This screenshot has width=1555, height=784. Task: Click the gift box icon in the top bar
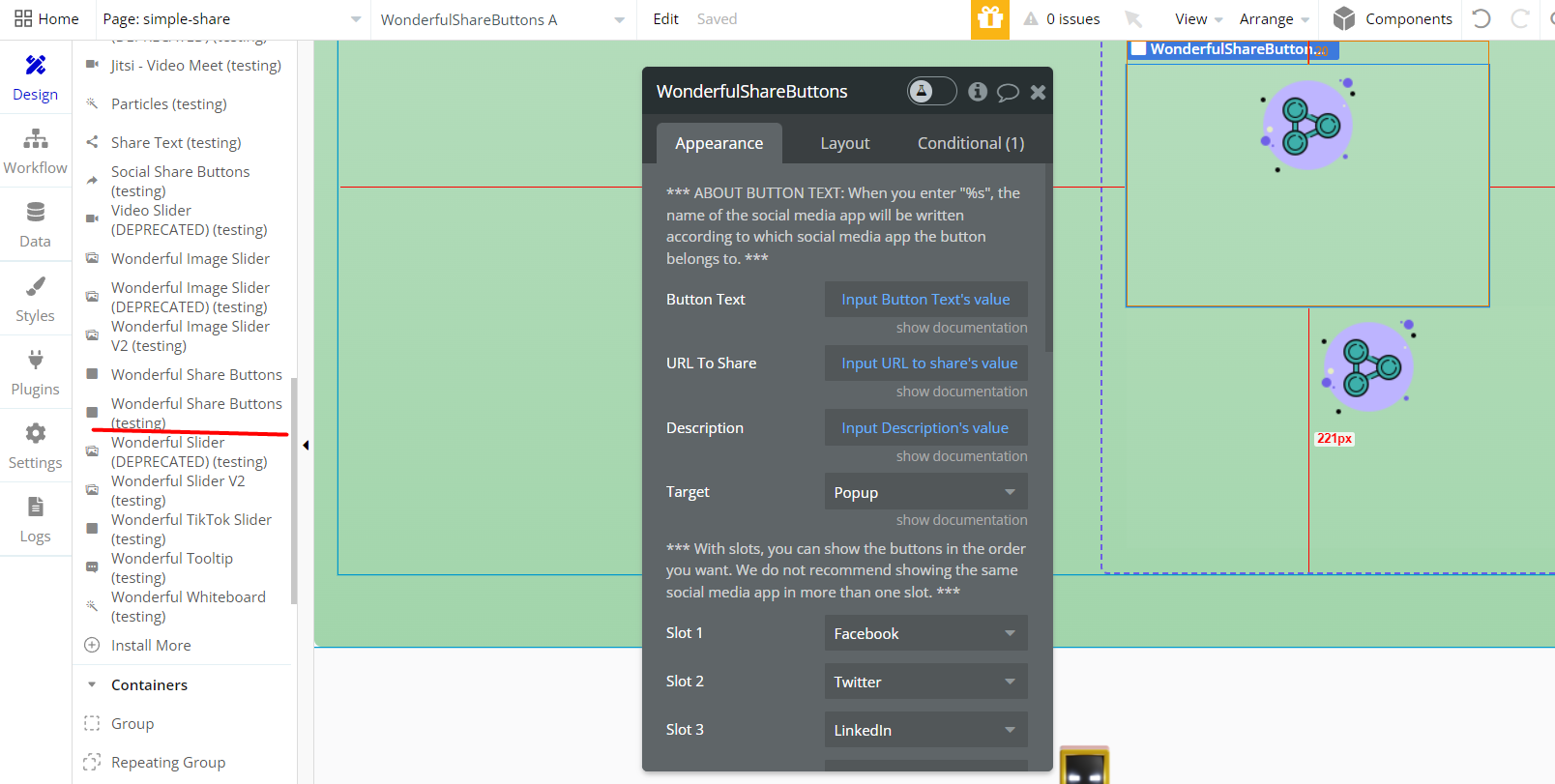tap(989, 19)
